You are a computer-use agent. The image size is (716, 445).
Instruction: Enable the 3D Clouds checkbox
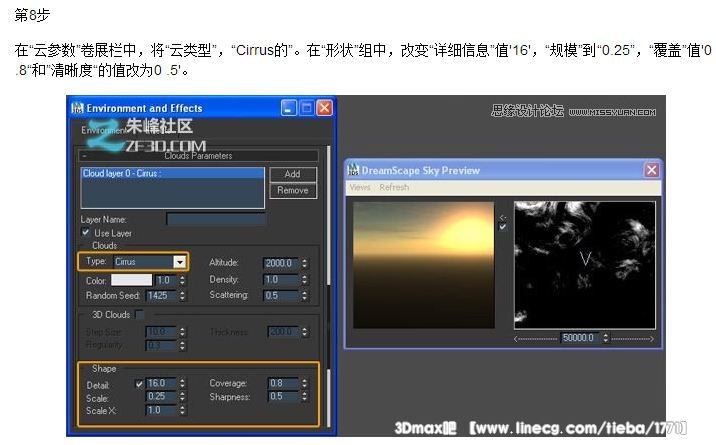coord(140,314)
